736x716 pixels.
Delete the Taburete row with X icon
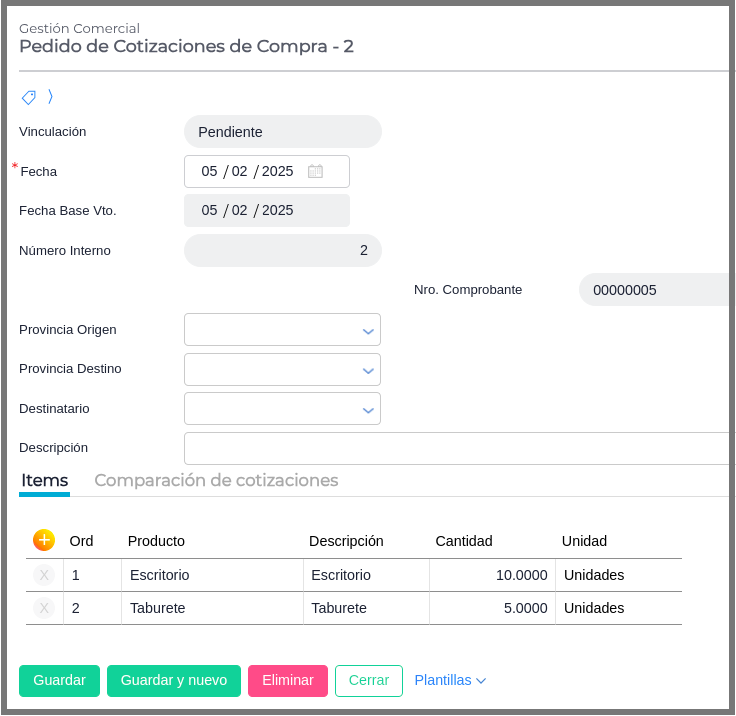click(44, 608)
